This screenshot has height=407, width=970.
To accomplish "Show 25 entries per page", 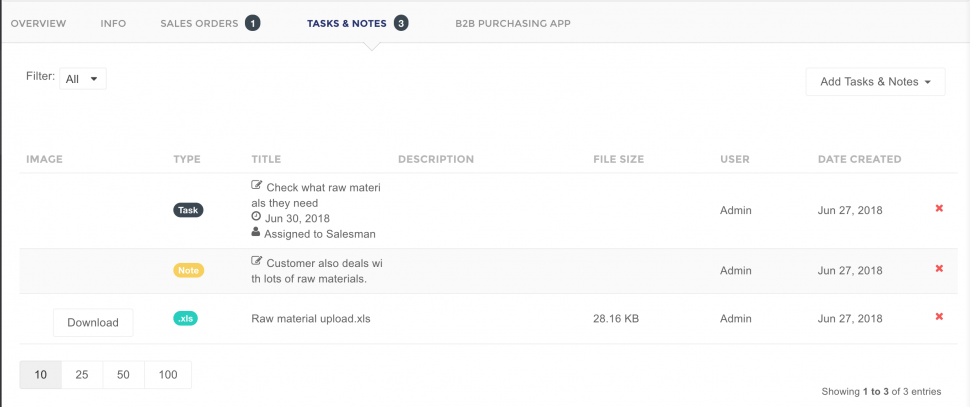I will (82, 375).
